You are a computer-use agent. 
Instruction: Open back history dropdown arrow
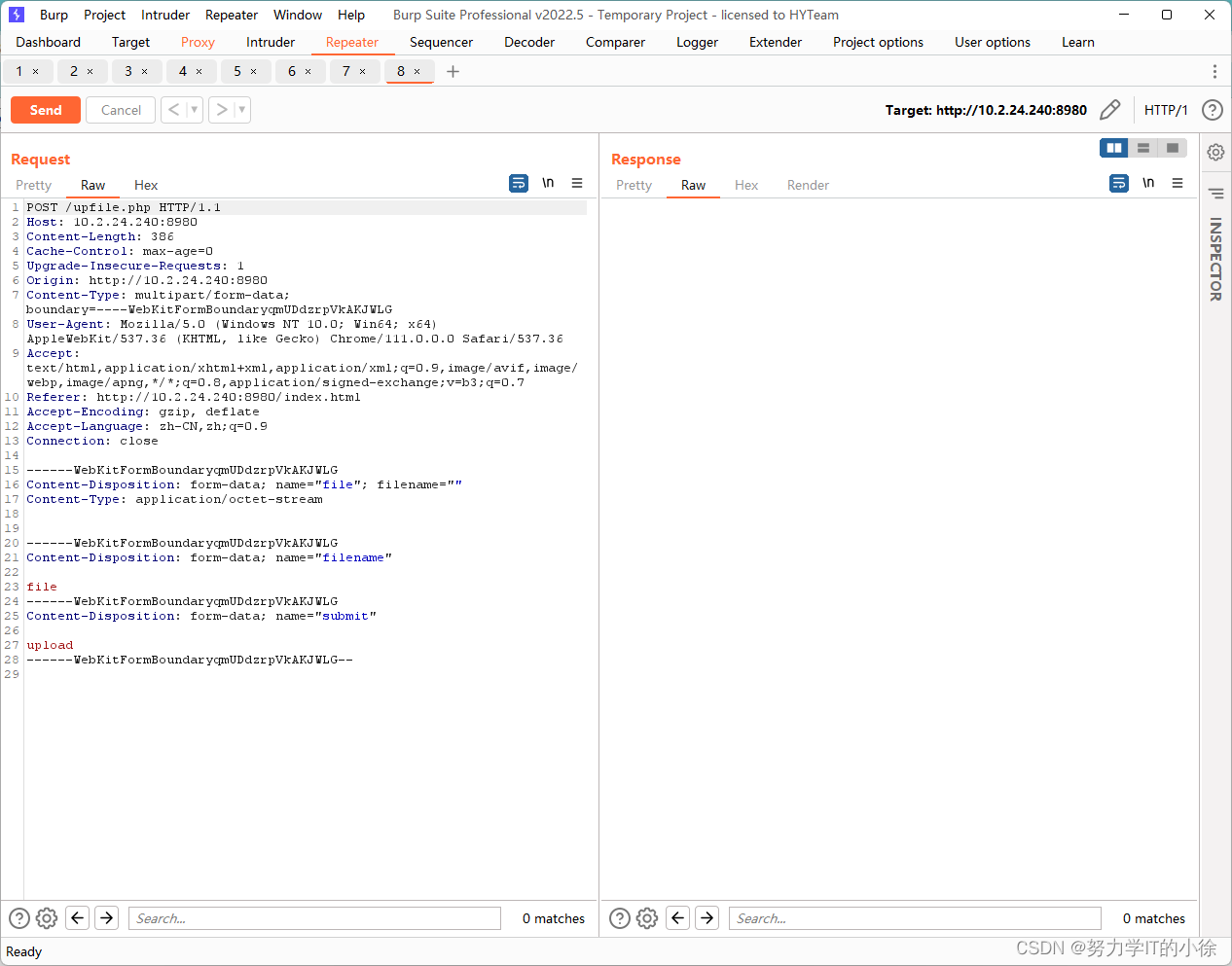point(195,110)
